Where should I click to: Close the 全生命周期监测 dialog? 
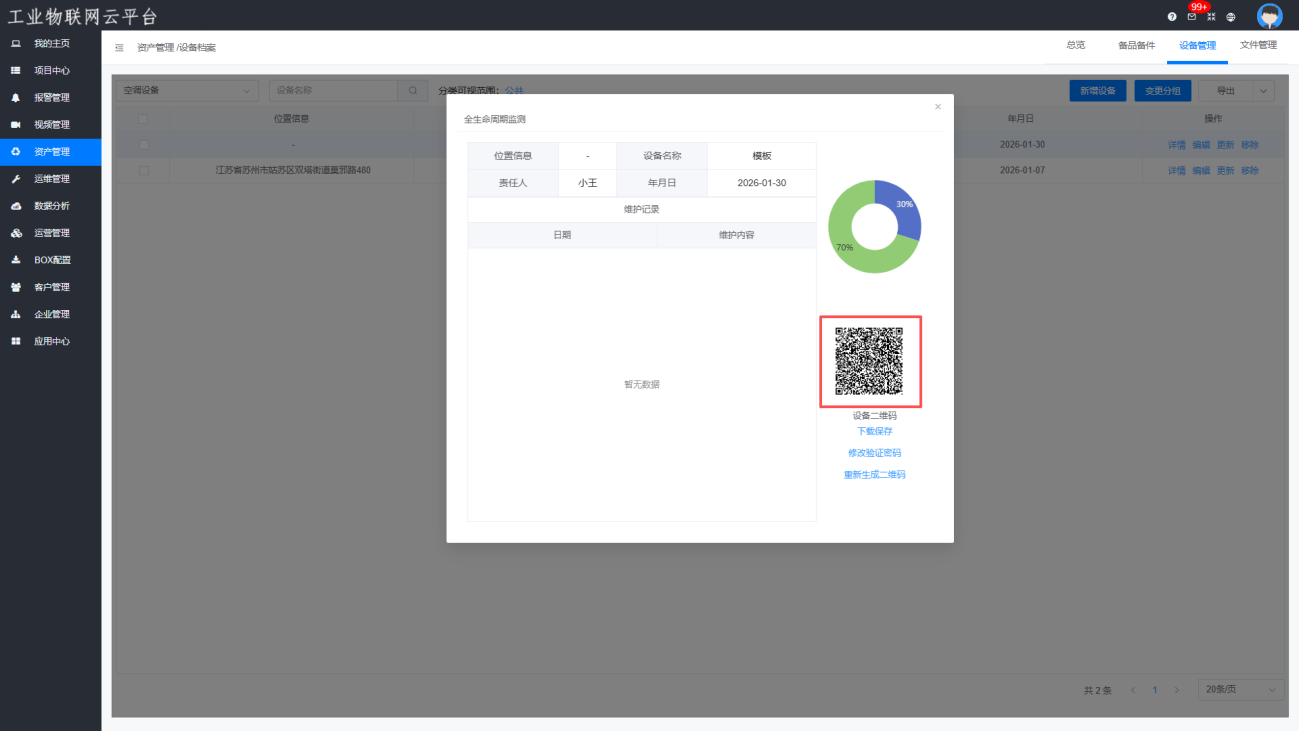pos(937,107)
